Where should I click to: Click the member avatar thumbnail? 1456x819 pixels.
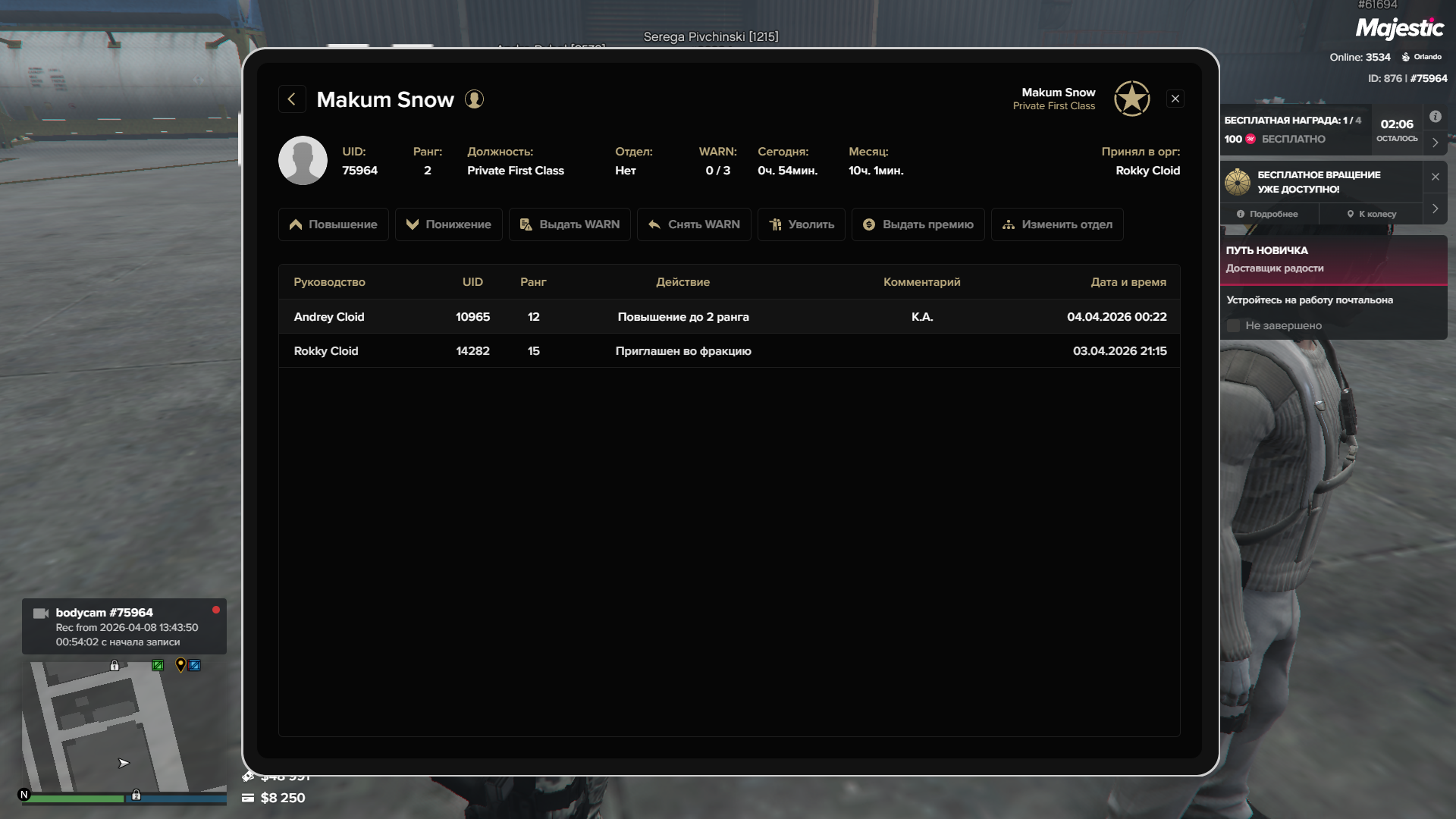(x=303, y=161)
